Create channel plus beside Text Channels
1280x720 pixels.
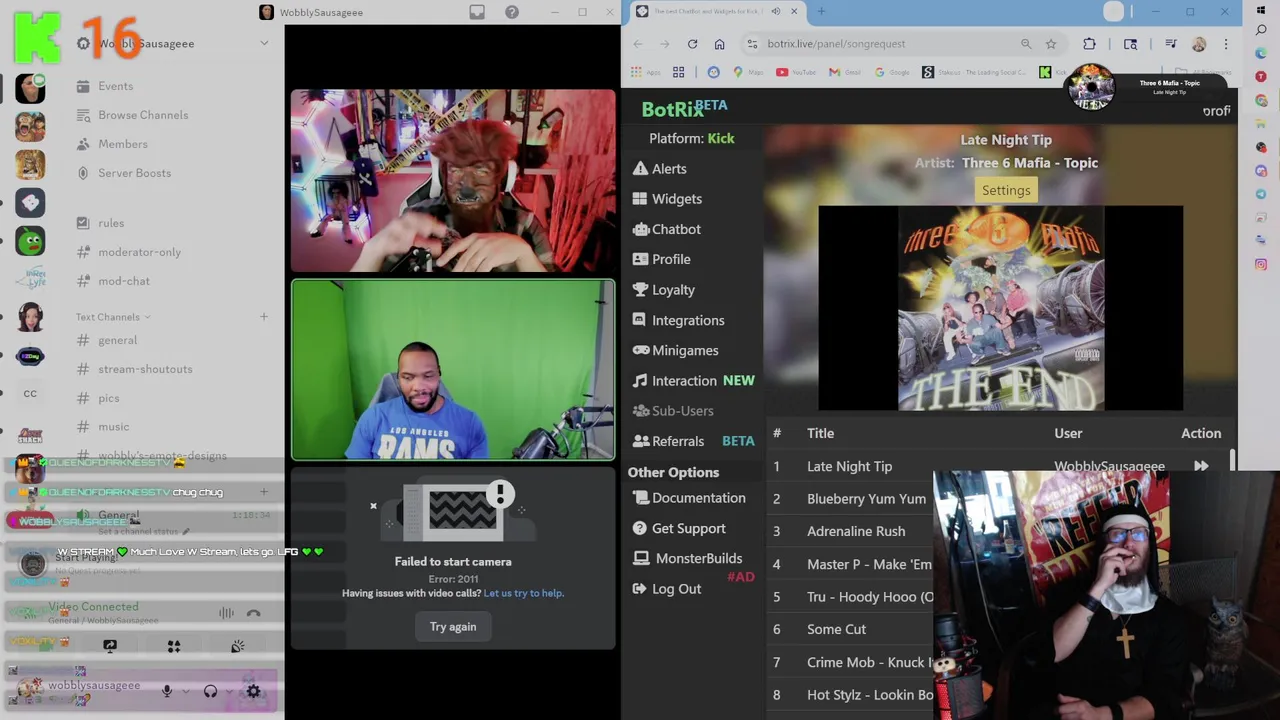(x=264, y=317)
